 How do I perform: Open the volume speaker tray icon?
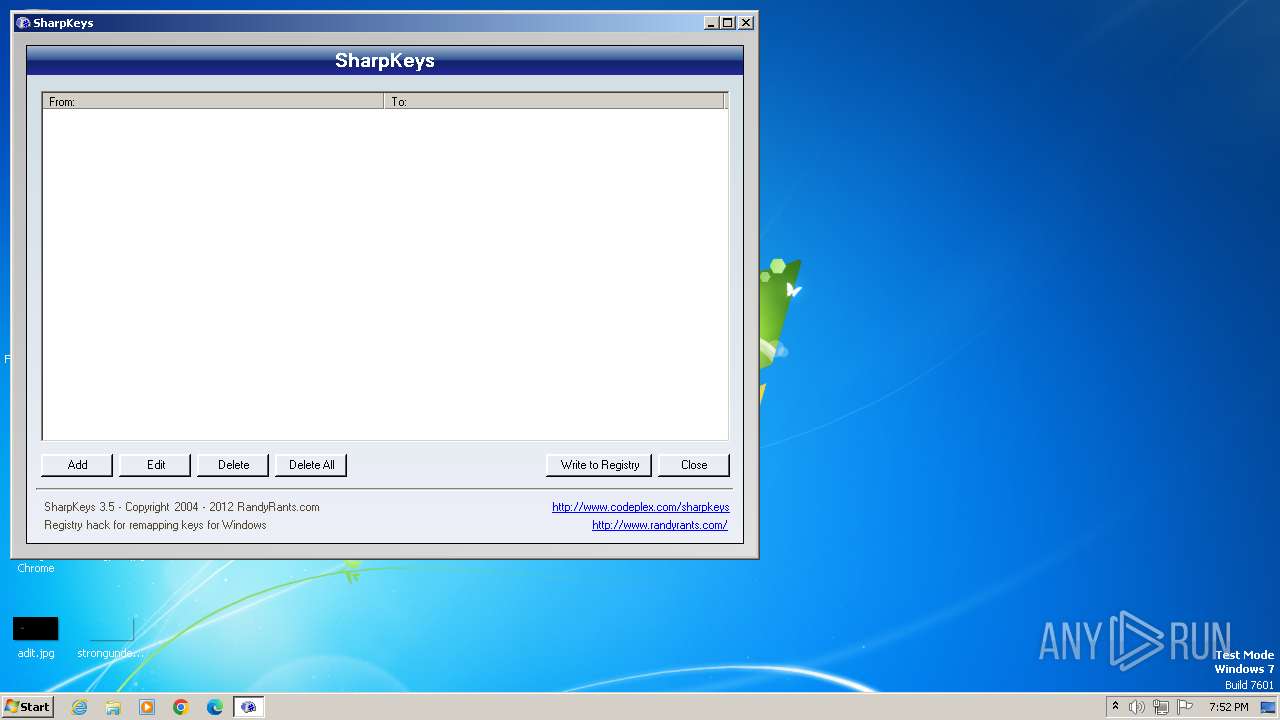(1137, 707)
